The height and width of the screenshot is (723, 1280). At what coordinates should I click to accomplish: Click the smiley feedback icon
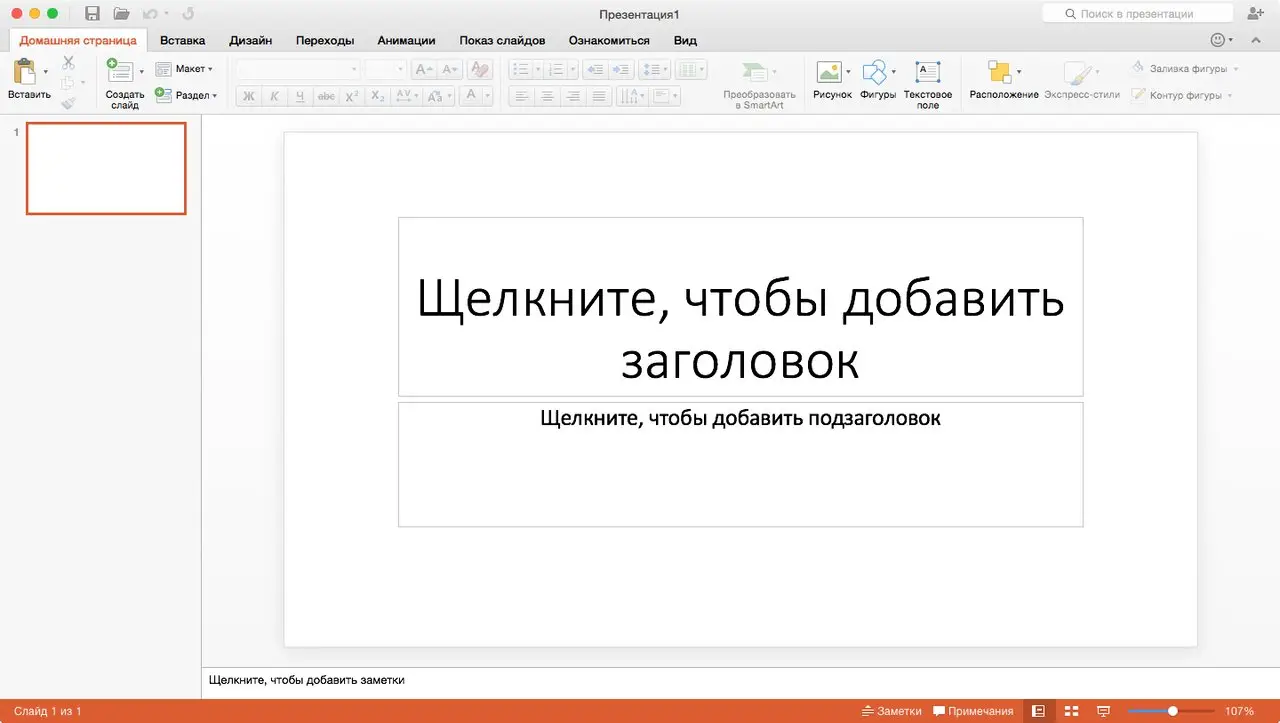pyautogui.click(x=1217, y=40)
